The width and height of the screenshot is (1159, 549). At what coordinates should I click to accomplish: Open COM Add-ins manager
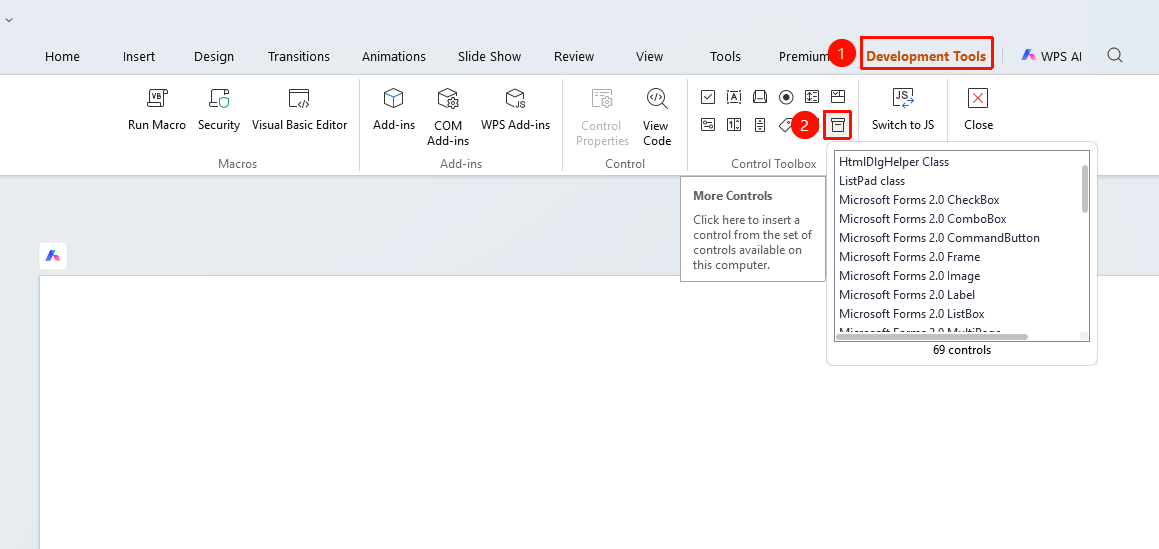[448, 118]
